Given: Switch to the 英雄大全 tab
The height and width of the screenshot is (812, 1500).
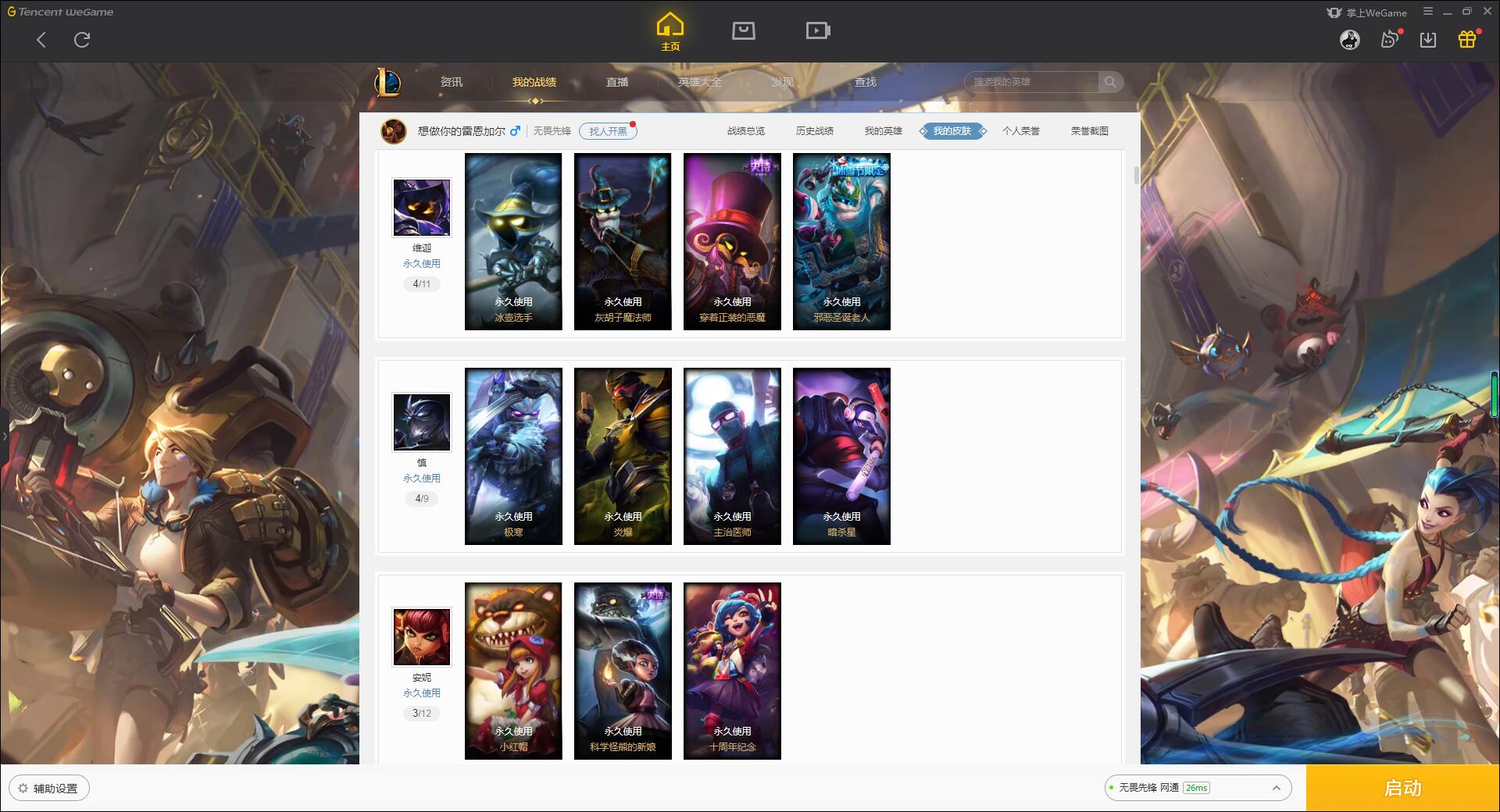Looking at the screenshot, I should pos(700,82).
